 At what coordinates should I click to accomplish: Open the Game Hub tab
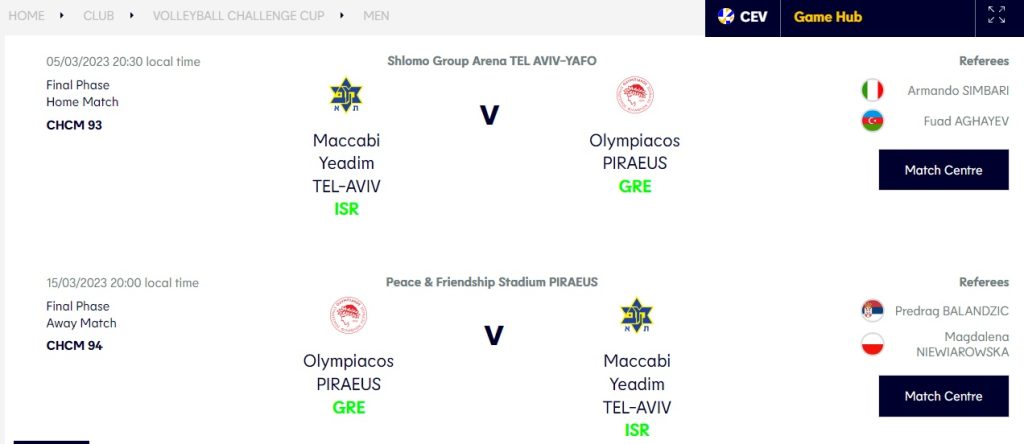(827, 17)
